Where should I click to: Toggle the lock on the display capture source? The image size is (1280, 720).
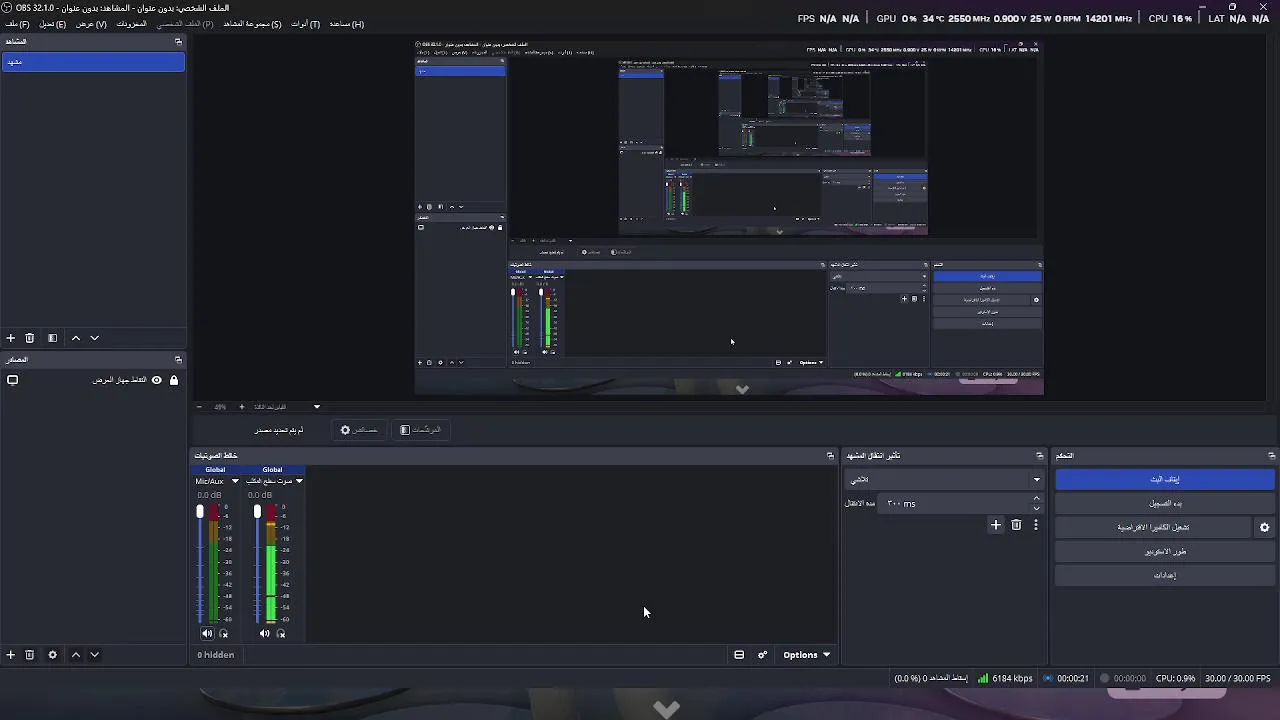point(174,380)
